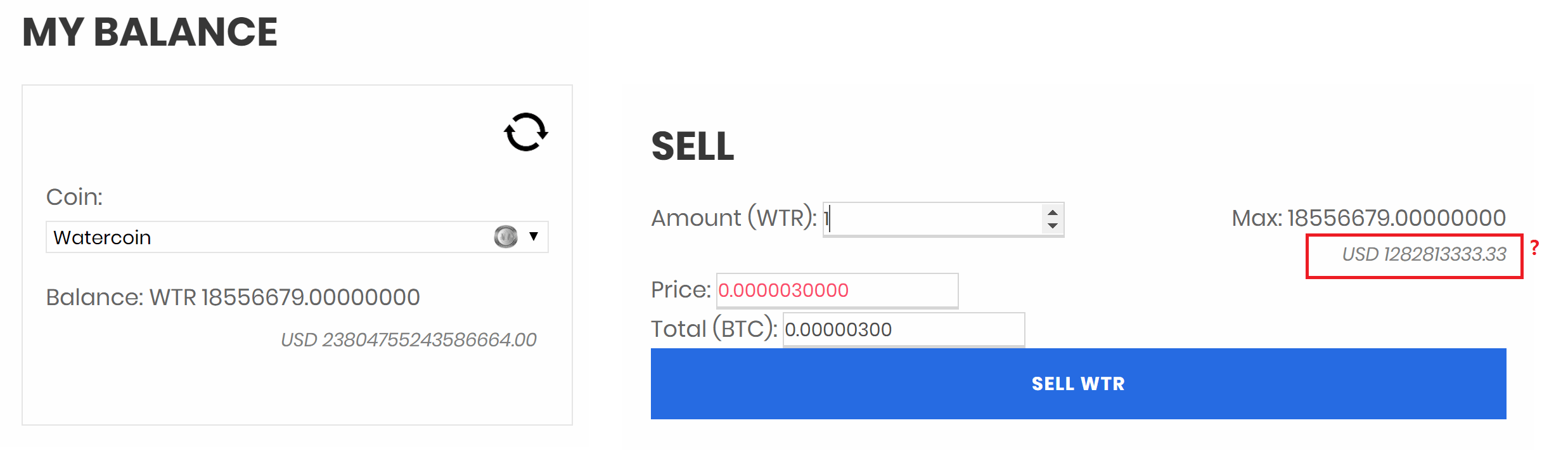This screenshot has width=1568, height=458.
Task: Open the Coin dropdown arrow
Action: 534,237
